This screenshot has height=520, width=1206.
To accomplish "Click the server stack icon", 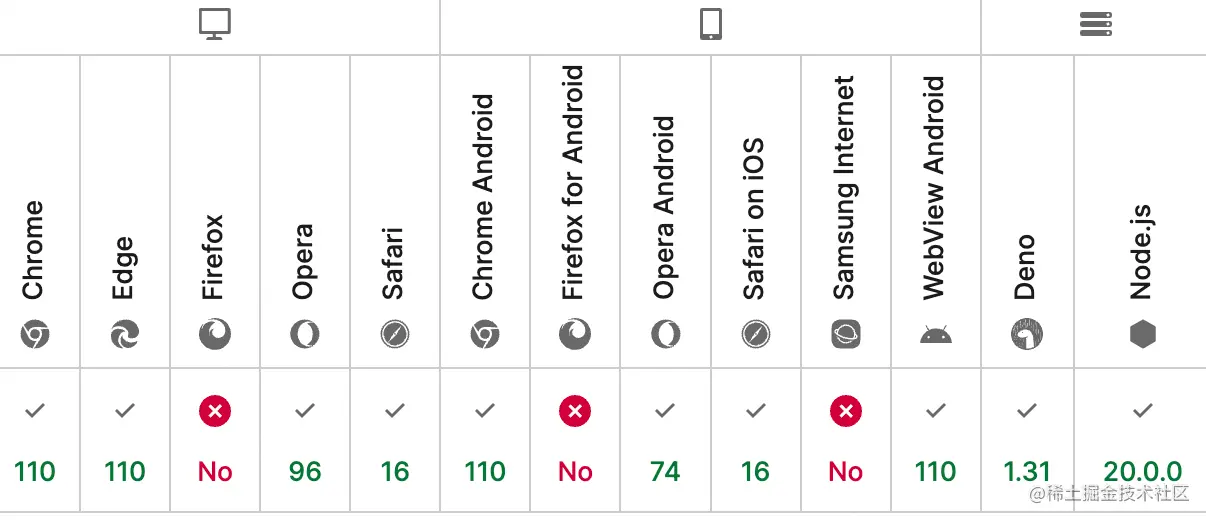I will pos(1096,25).
